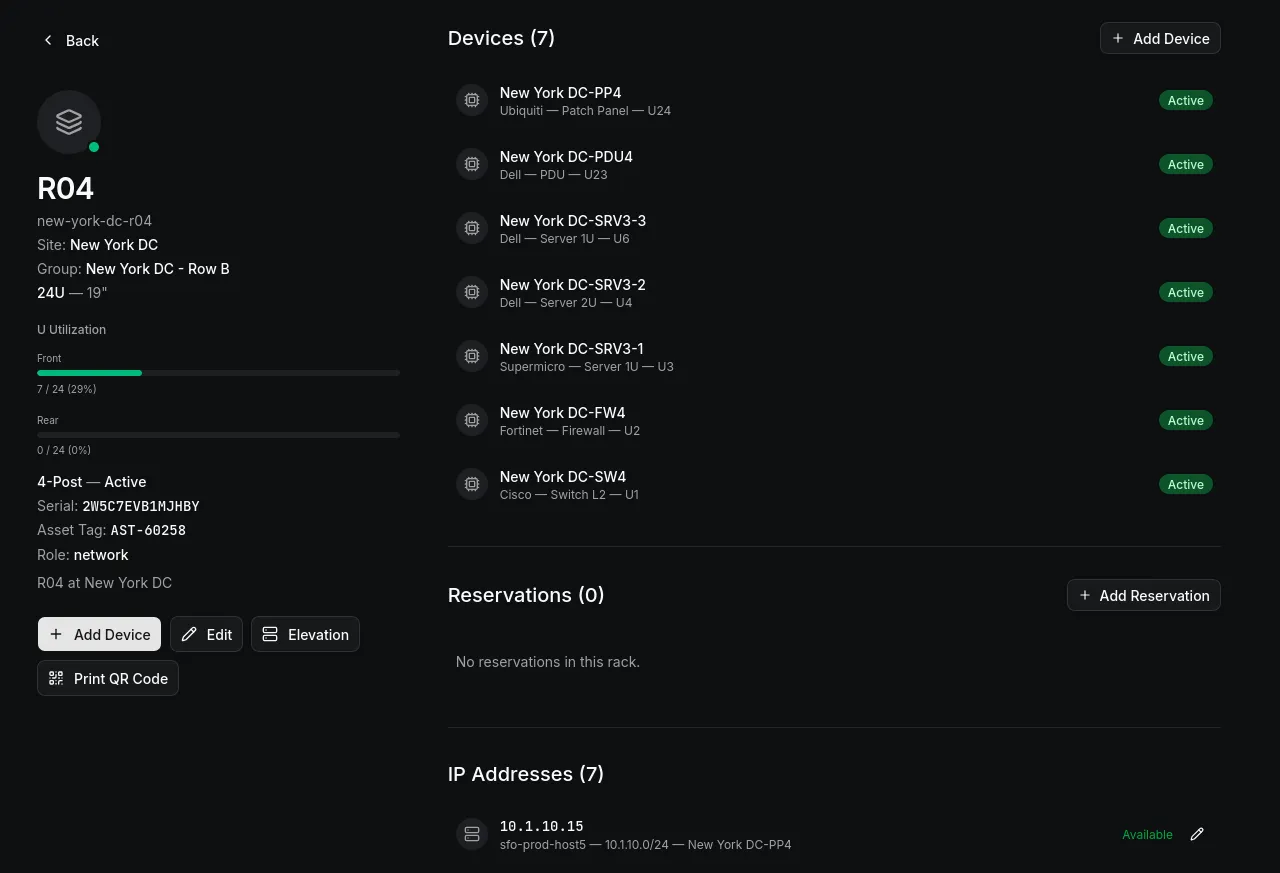Viewport: 1280px width, 873px height.
Task: Click the IP address 10.1.10.15
Action: tap(541, 826)
